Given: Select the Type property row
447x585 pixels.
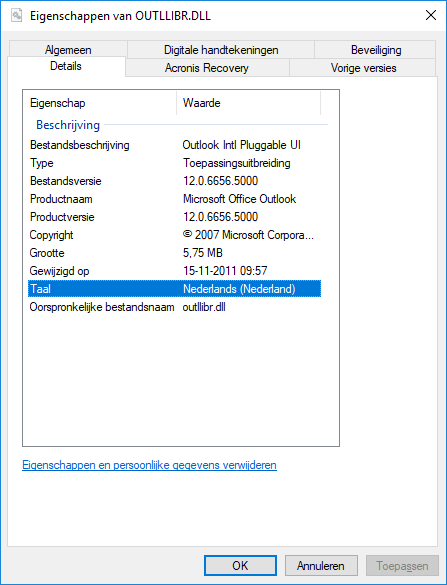Looking at the screenshot, I should (175, 163).
